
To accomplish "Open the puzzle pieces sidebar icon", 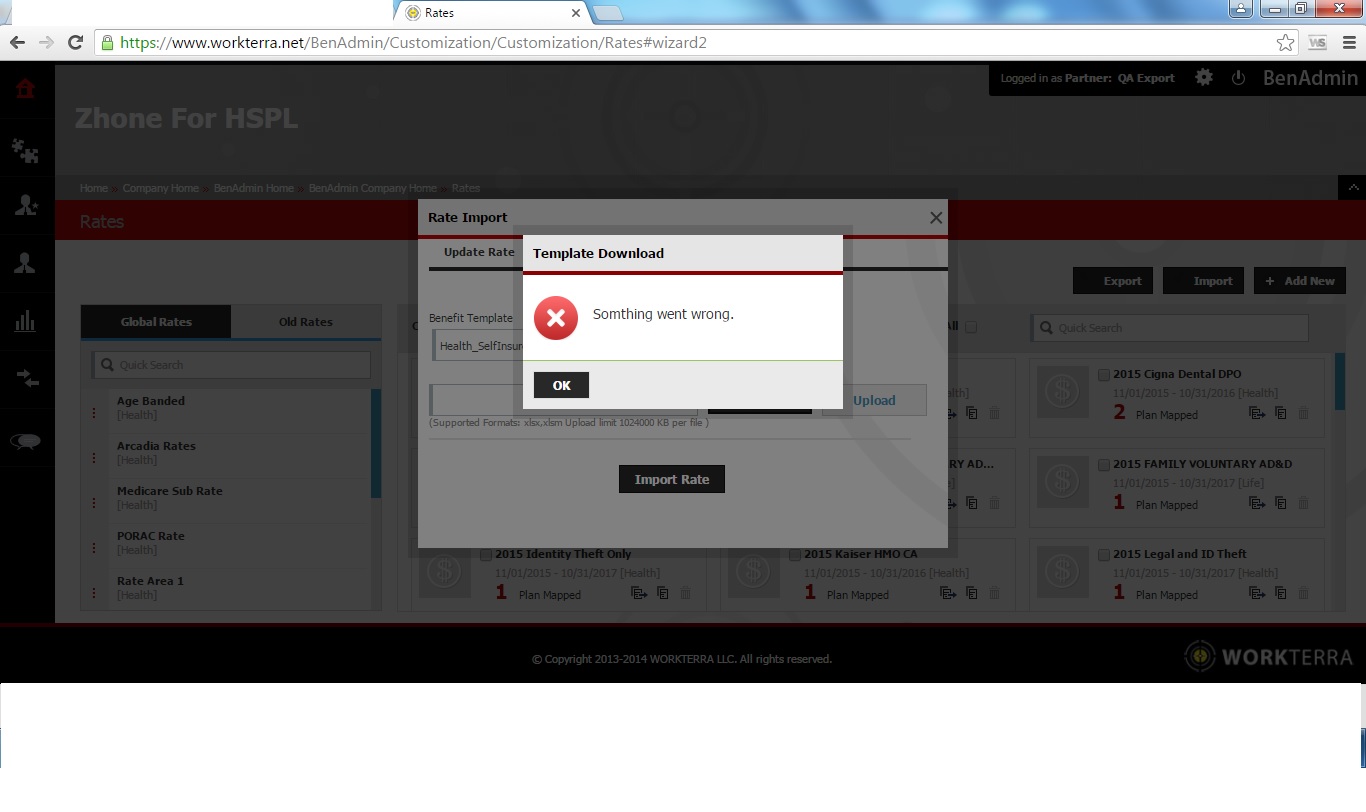I will click(25, 151).
